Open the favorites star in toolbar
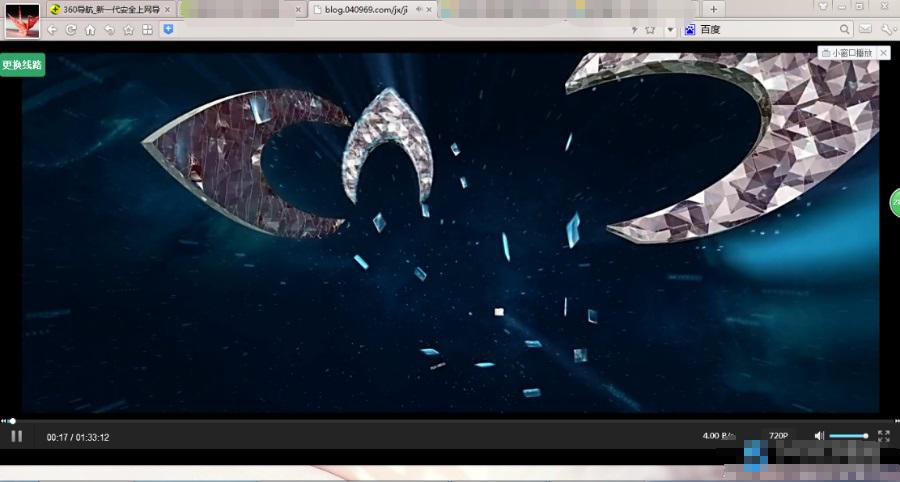The height and width of the screenshot is (482, 900). tap(128, 30)
